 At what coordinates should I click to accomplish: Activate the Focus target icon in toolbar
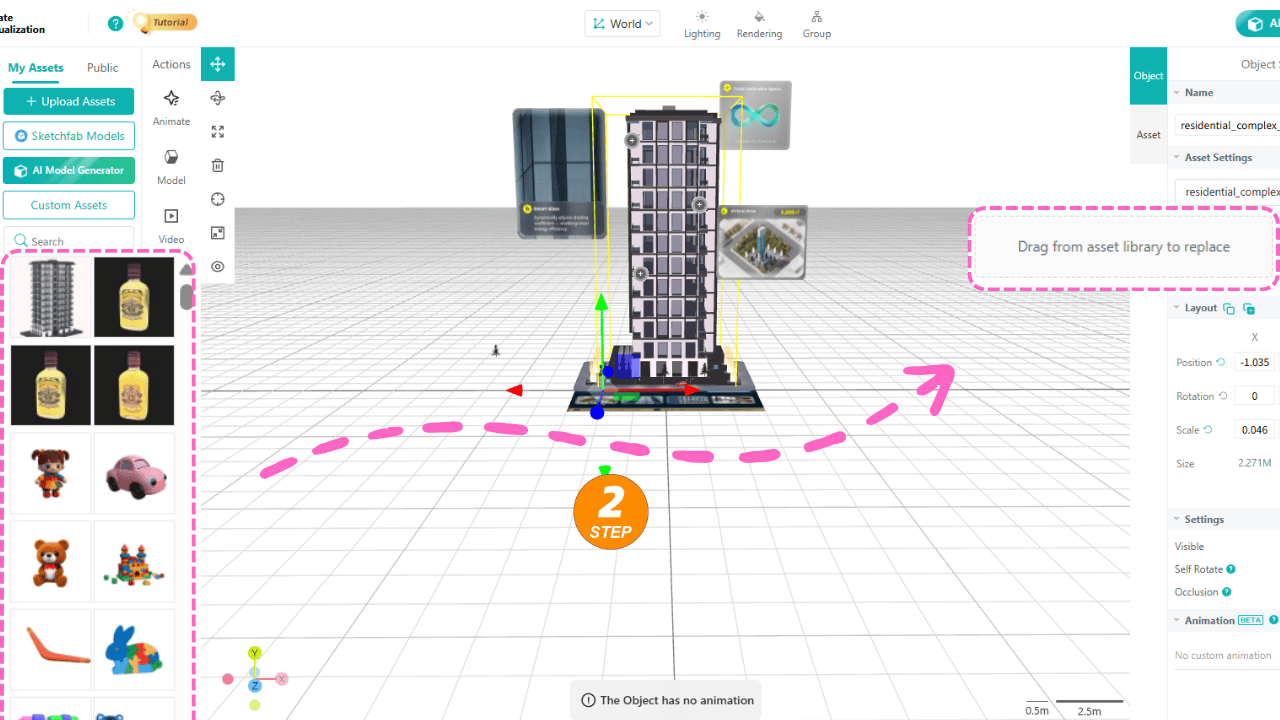(218, 199)
